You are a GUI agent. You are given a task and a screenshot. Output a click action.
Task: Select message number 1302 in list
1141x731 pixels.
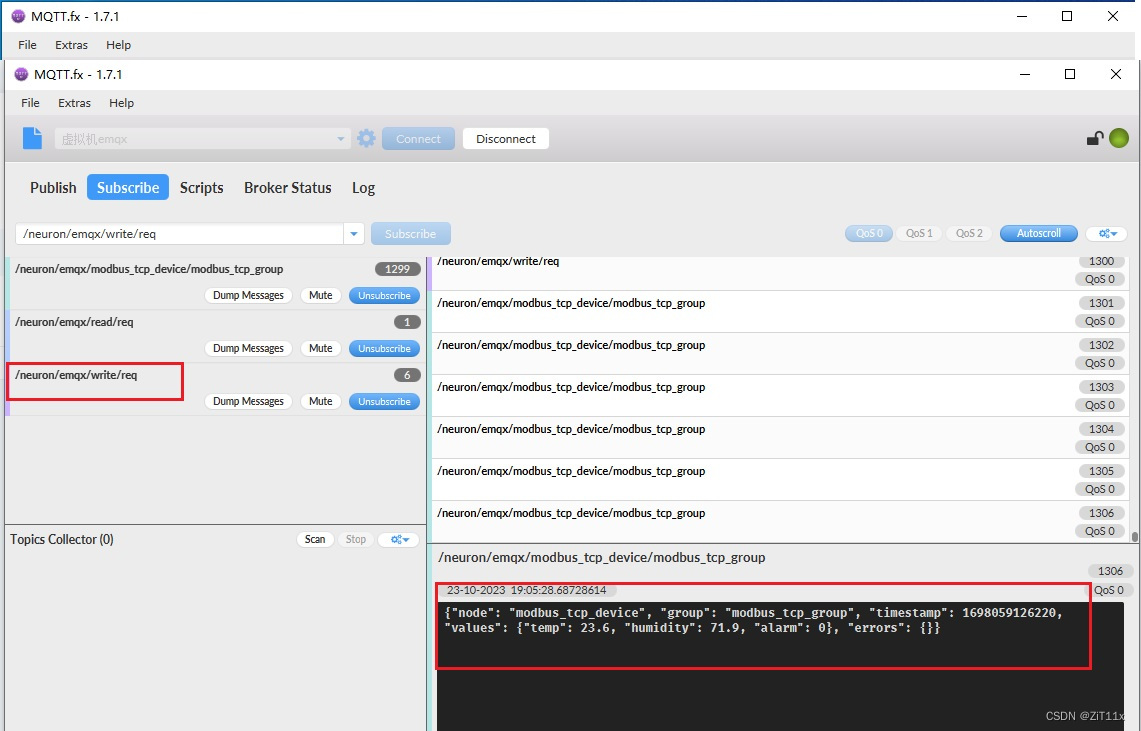point(780,354)
